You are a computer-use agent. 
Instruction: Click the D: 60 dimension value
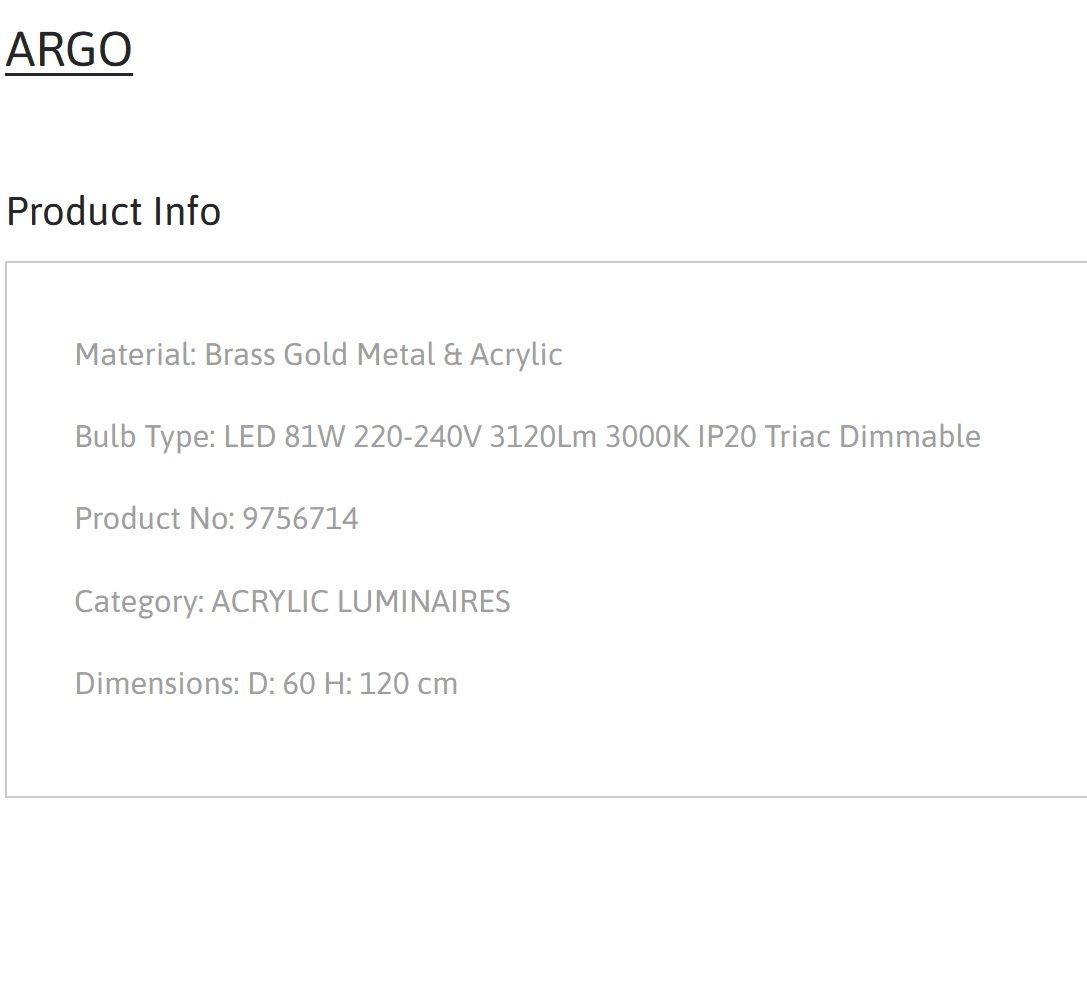tap(281, 683)
